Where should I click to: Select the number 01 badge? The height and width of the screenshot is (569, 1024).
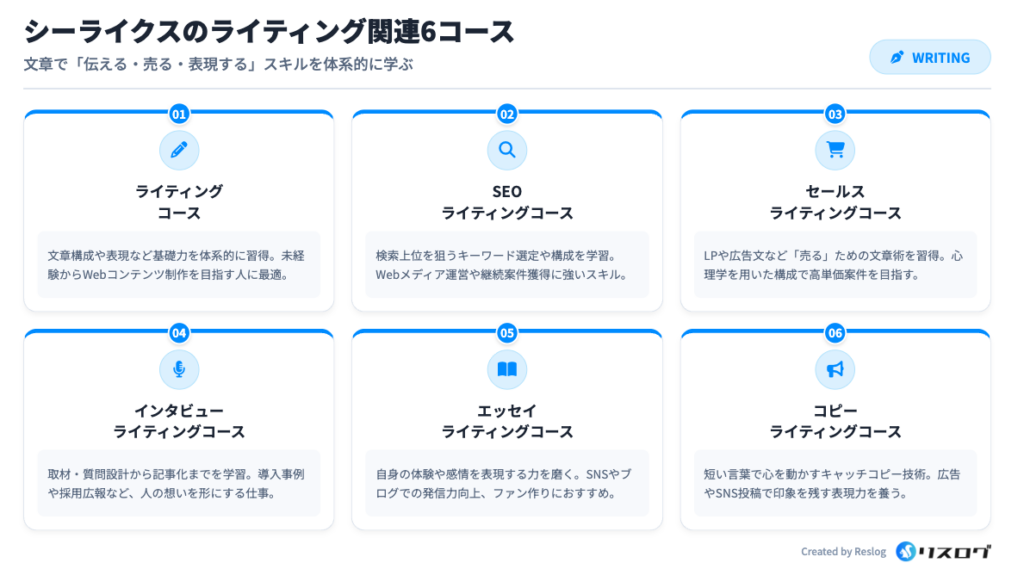coord(179,114)
